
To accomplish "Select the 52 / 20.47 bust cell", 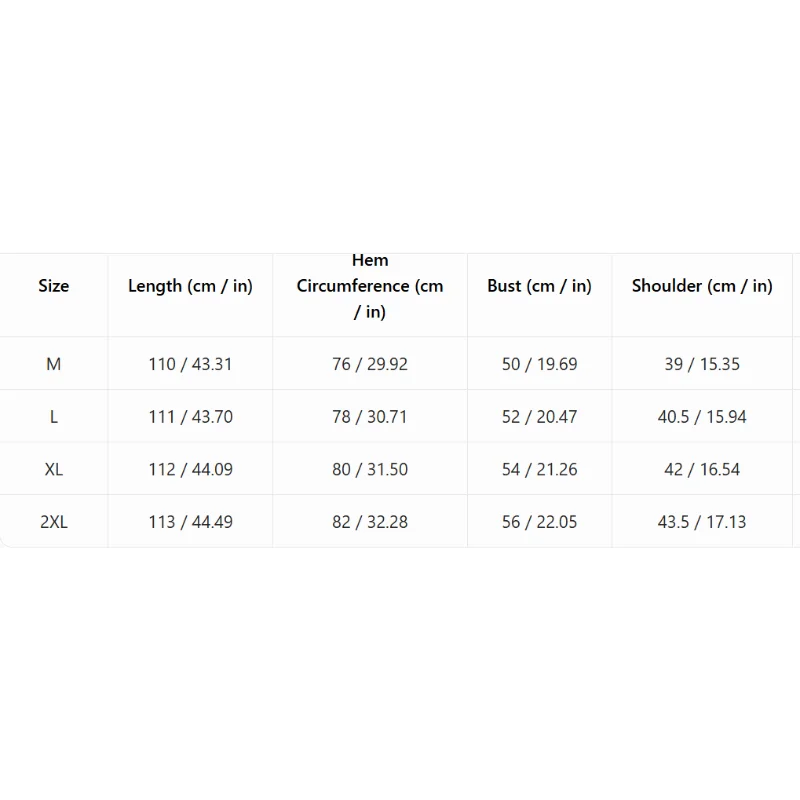I will tap(539, 417).
